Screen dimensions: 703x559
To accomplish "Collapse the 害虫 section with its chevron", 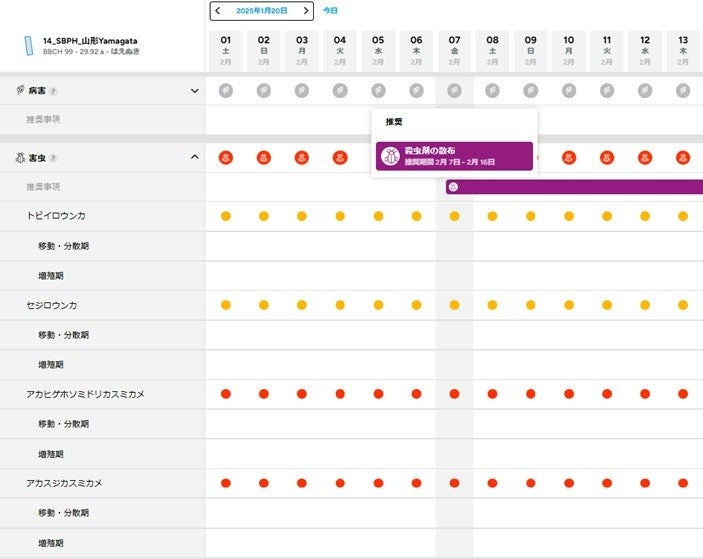I will coord(195,158).
